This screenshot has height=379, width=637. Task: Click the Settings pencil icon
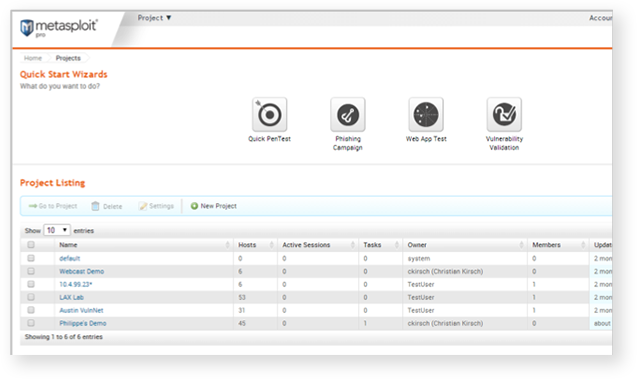tap(143, 206)
